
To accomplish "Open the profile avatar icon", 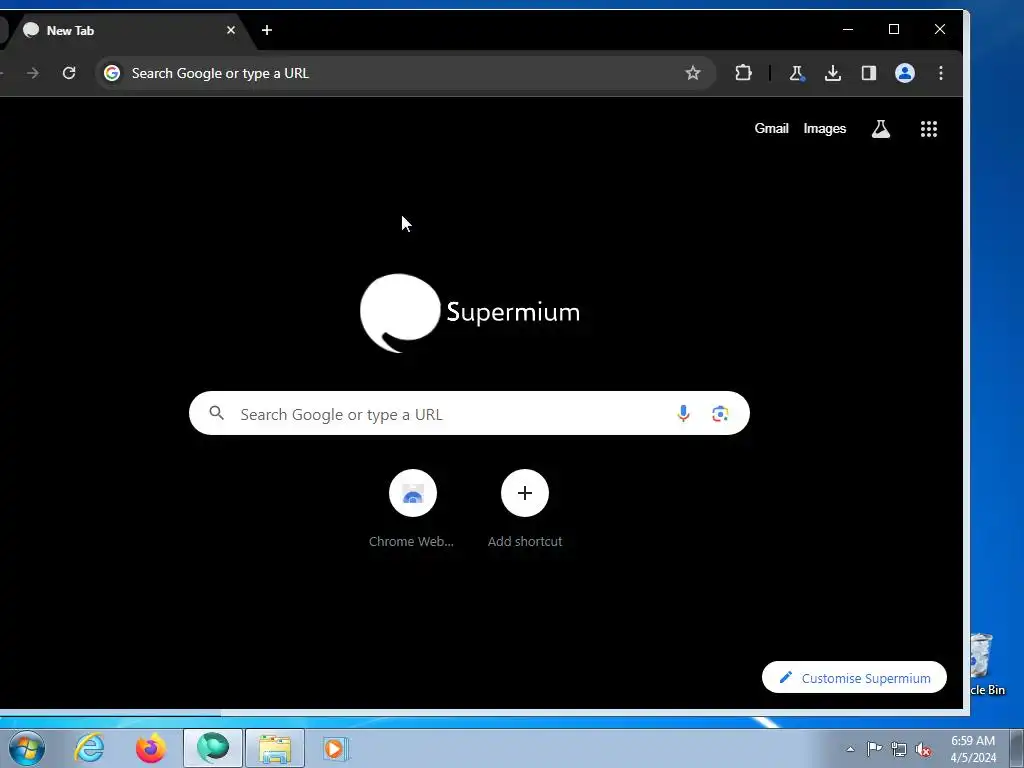I will (904, 73).
